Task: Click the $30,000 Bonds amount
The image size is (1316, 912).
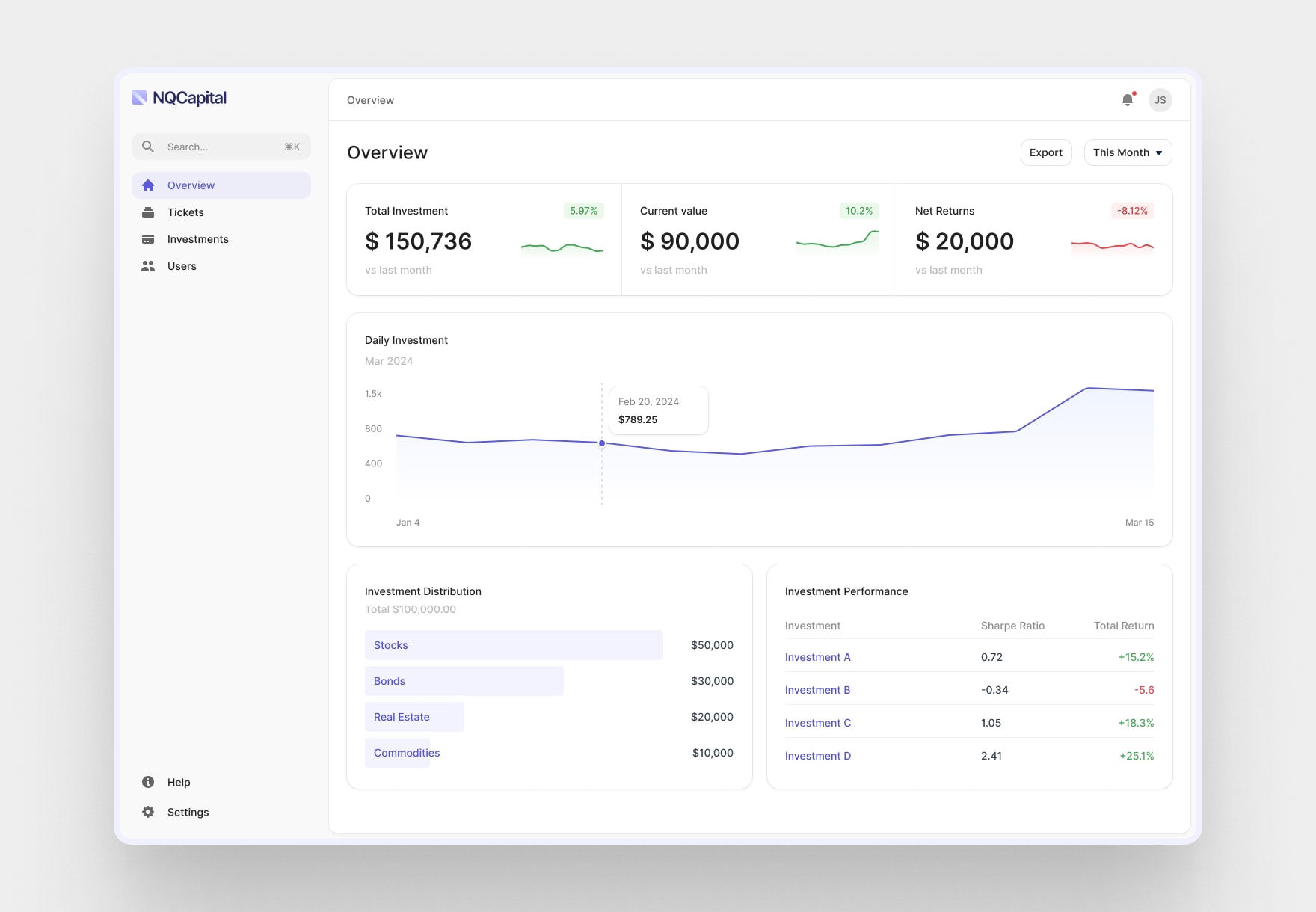Action: [x=712, y=681]
